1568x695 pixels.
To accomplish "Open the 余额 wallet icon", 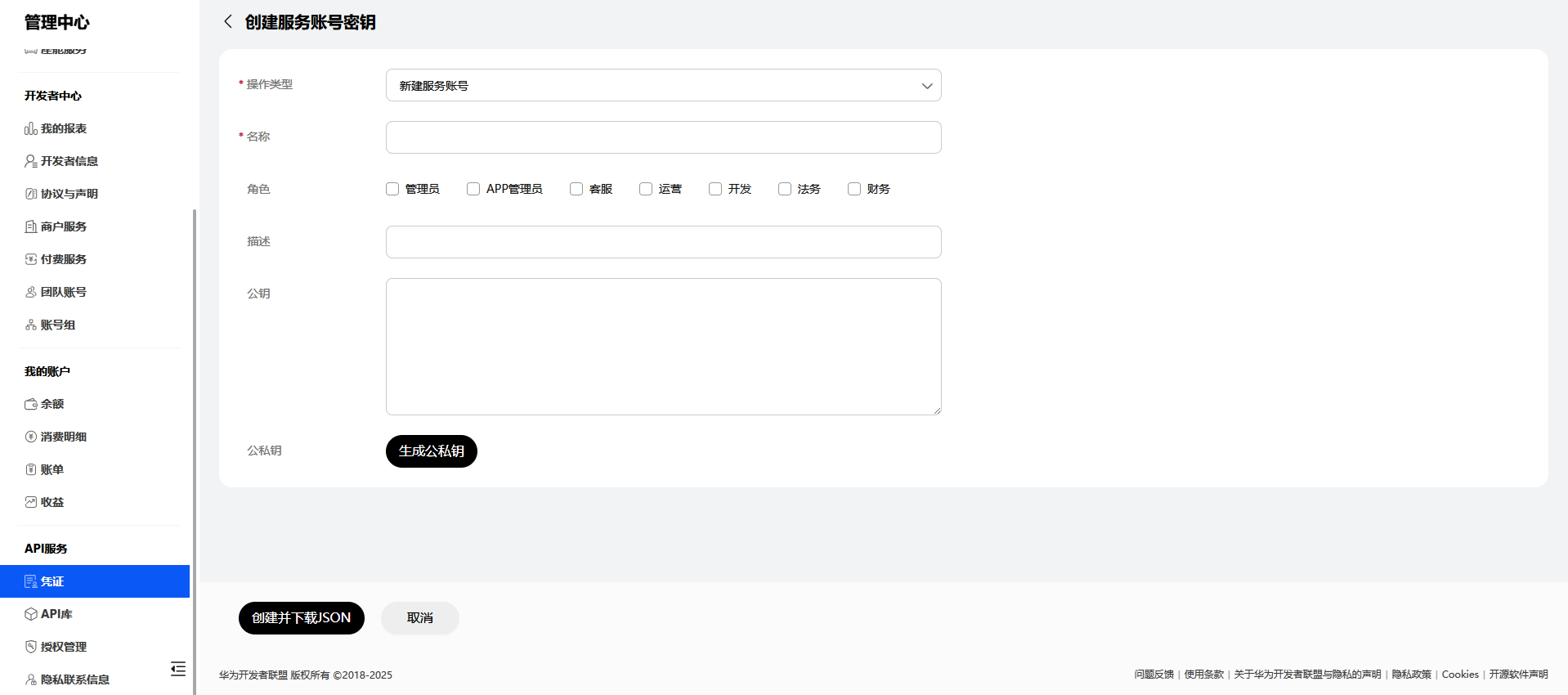I will tap(31, 404).
